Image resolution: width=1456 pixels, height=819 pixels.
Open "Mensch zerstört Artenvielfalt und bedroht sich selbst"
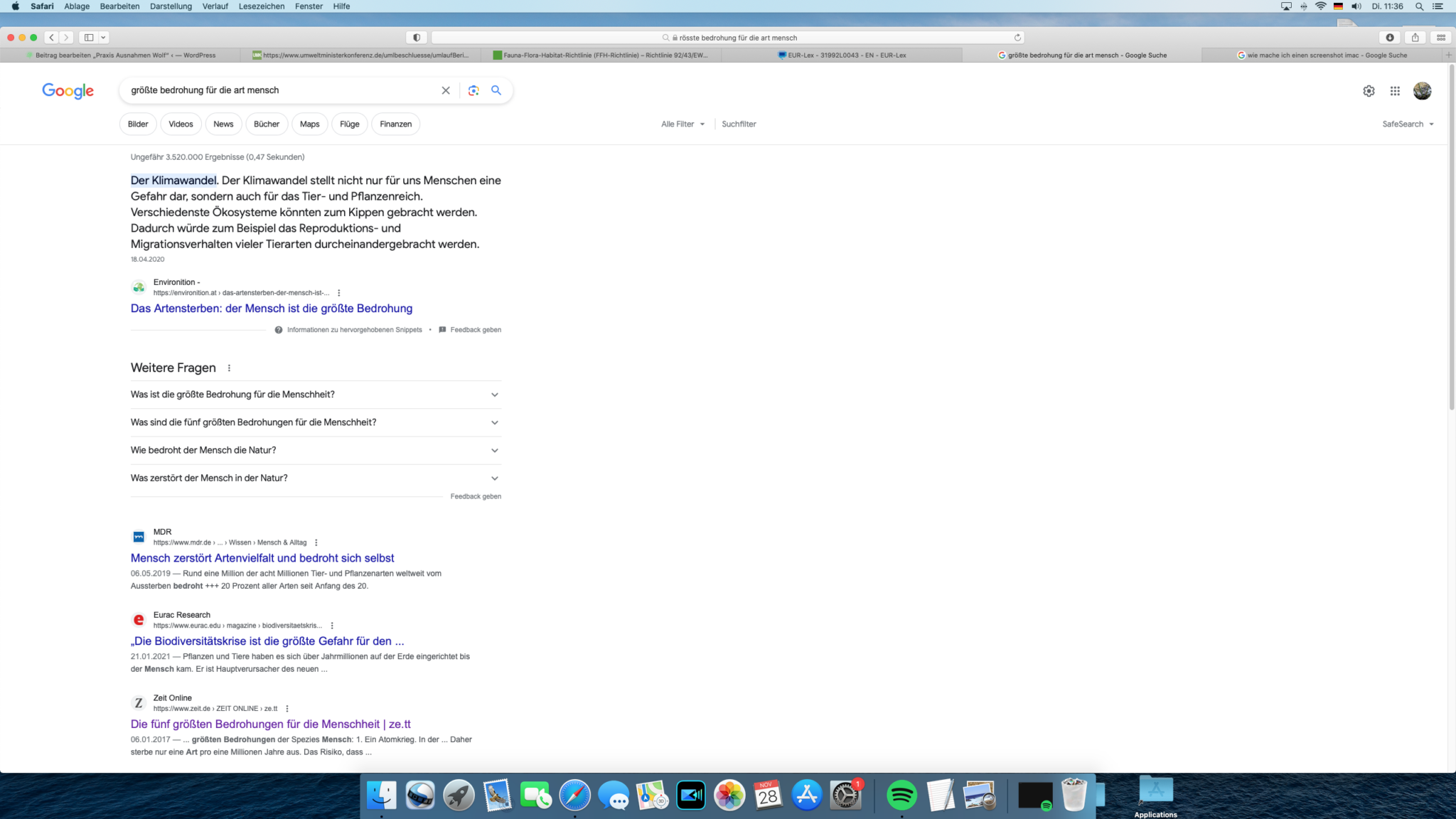(x=262, y=558)
